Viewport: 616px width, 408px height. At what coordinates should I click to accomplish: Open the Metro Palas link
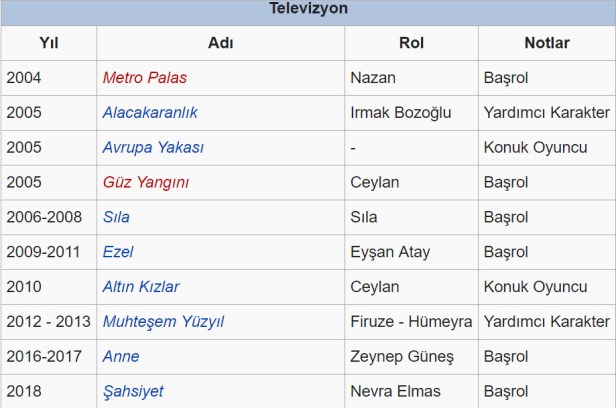click(144, 78)
